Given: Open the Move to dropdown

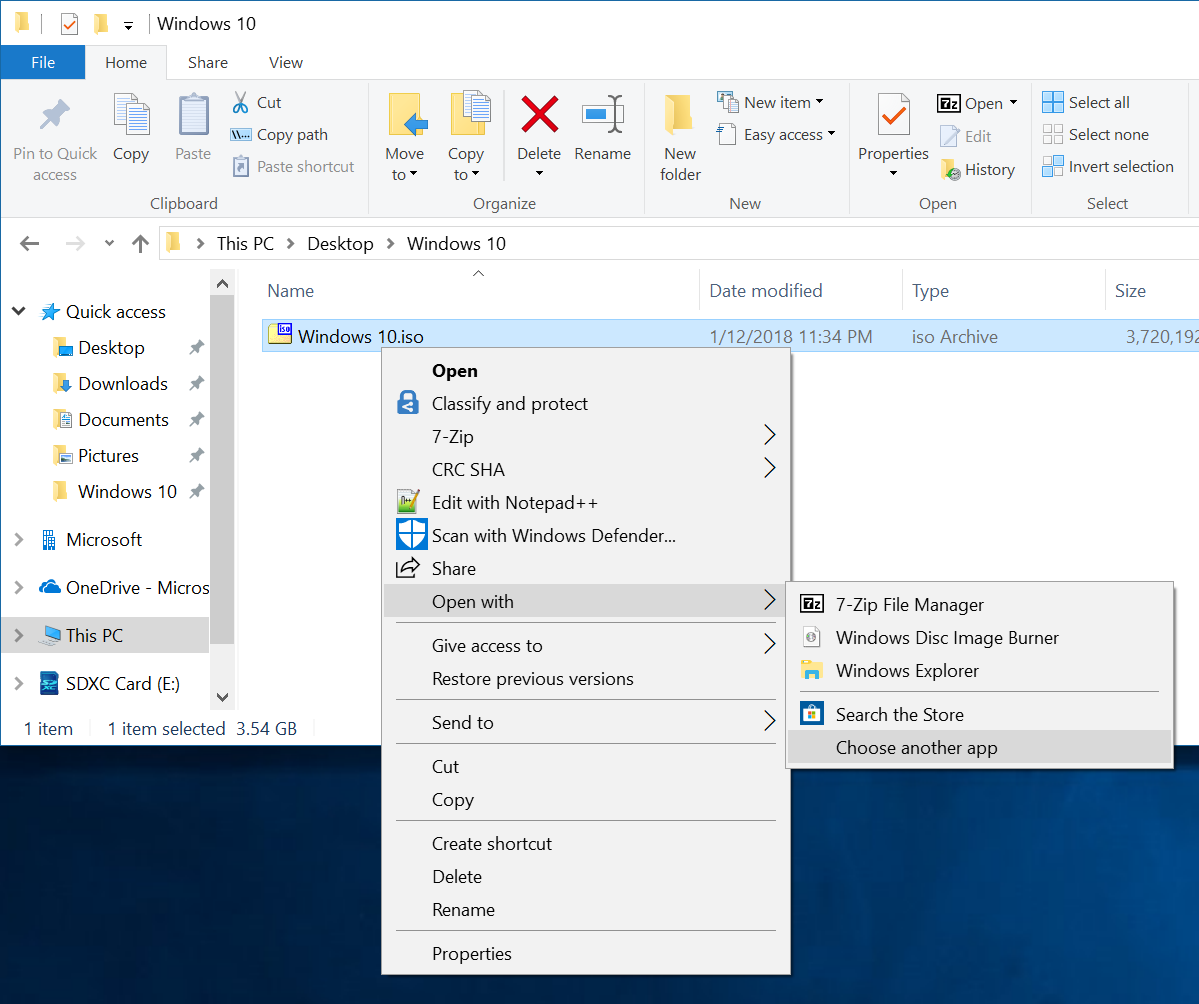Looking at the screenshot, I should [405, 164].
